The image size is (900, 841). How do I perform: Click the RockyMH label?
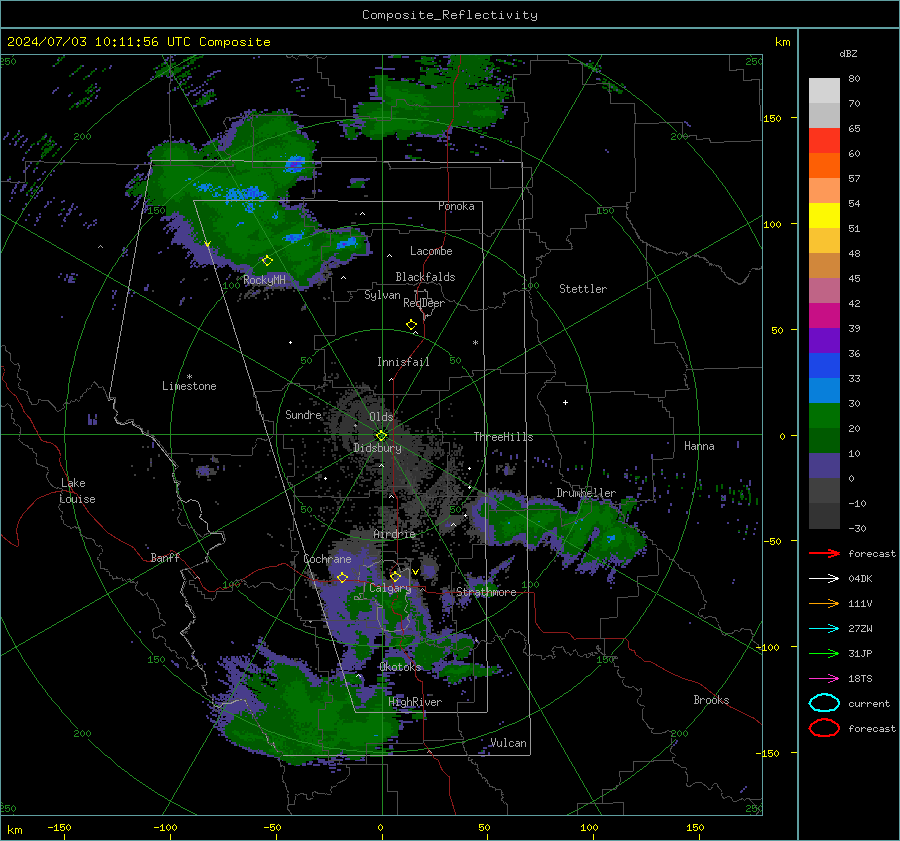(264, 280)
